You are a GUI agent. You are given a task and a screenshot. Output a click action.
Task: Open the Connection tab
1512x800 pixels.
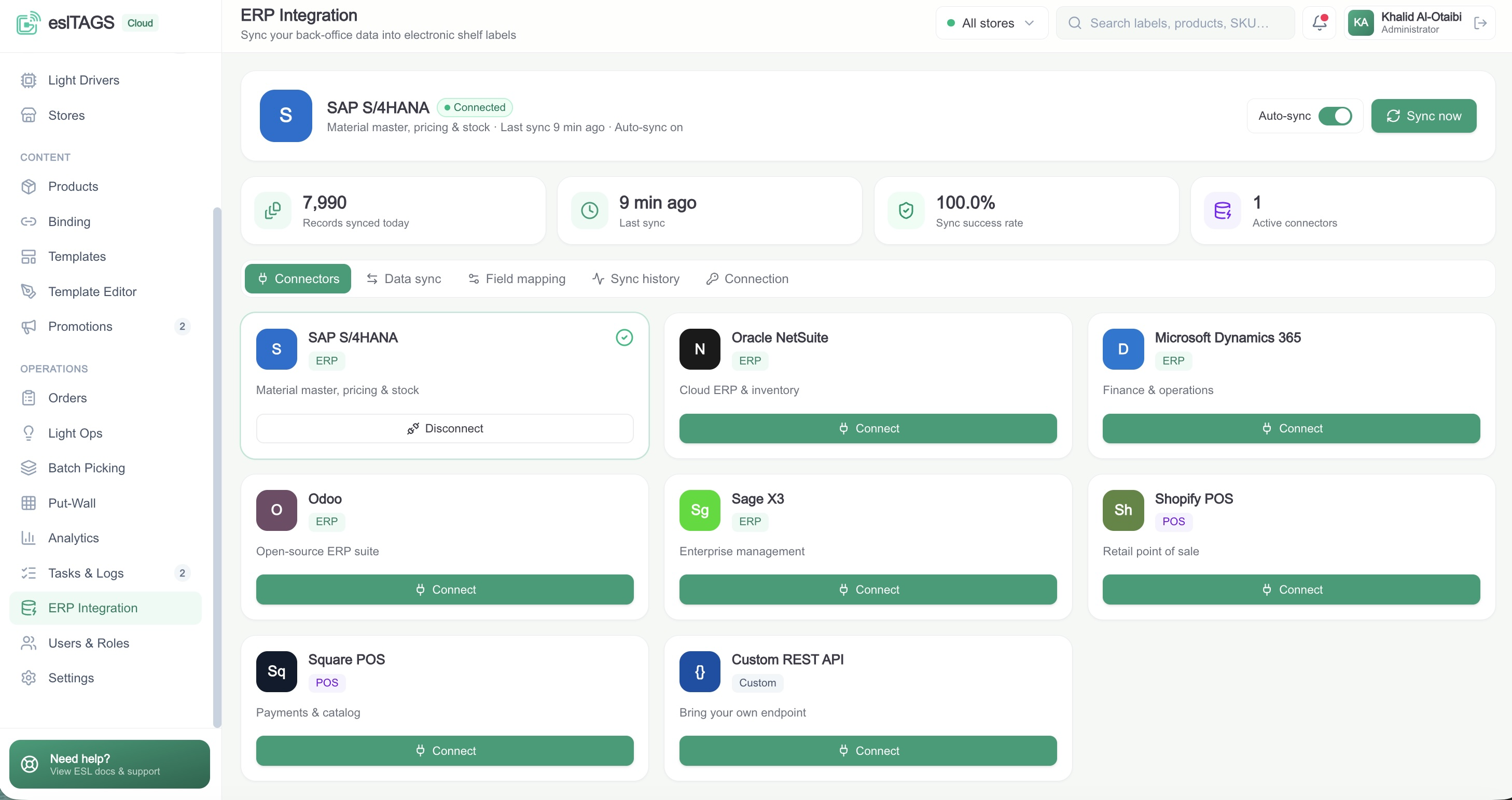click(x=747, y=278)
